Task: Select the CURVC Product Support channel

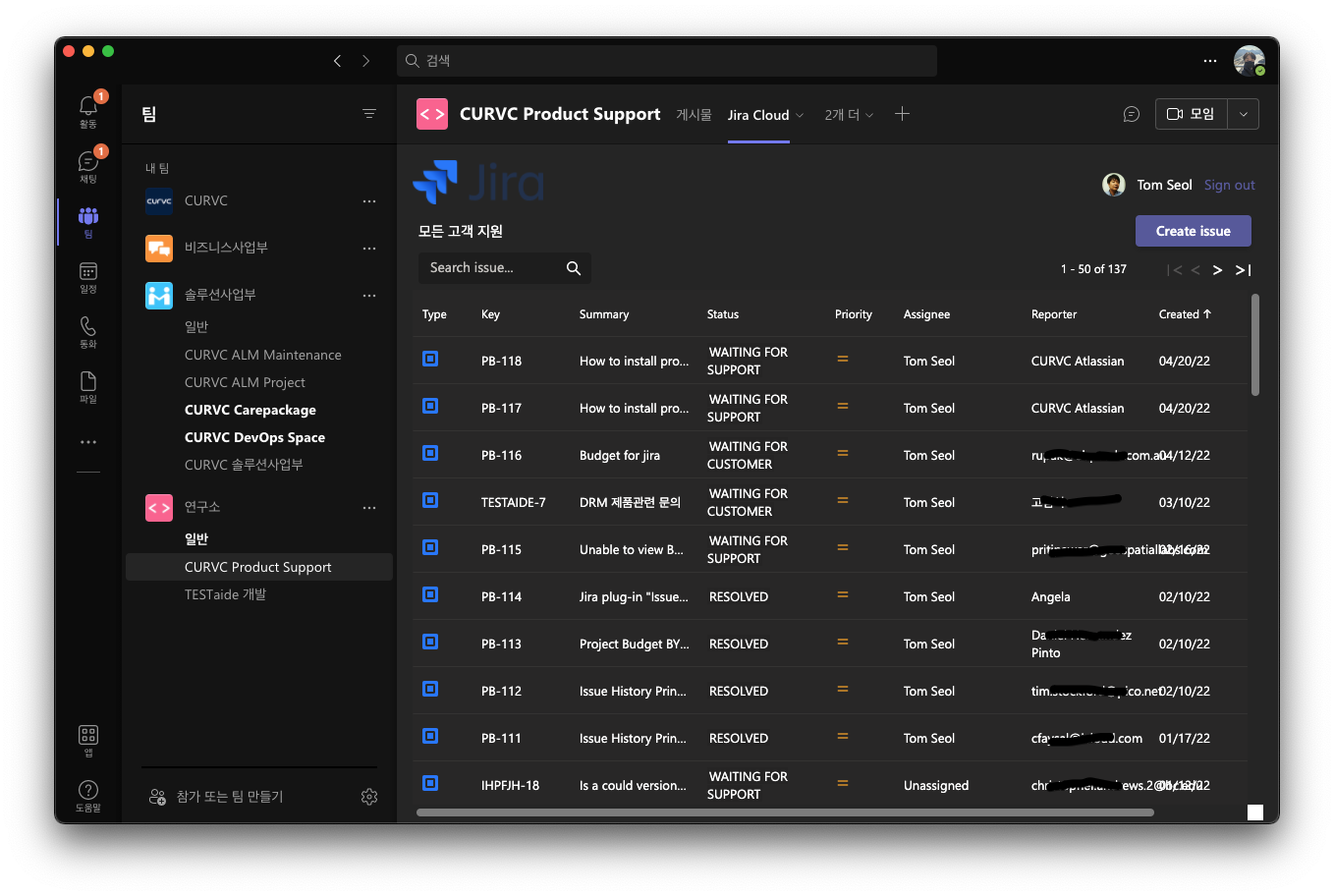Action: tap(259, 567)
